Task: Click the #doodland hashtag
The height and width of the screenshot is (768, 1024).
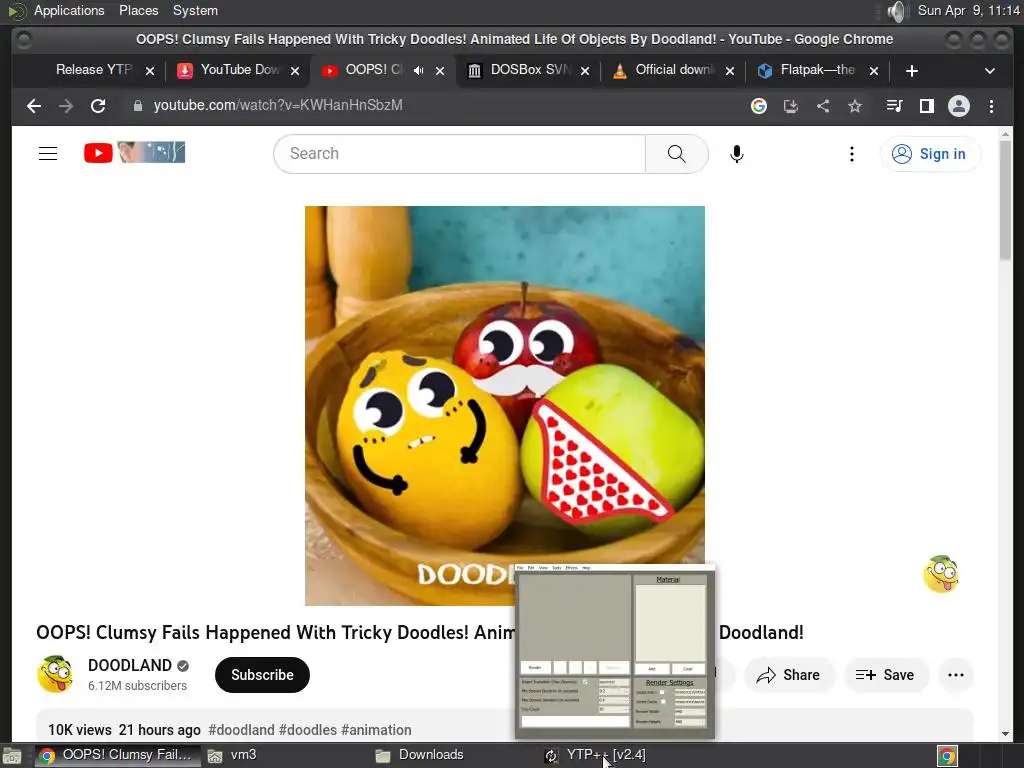Action: point(241,729)
